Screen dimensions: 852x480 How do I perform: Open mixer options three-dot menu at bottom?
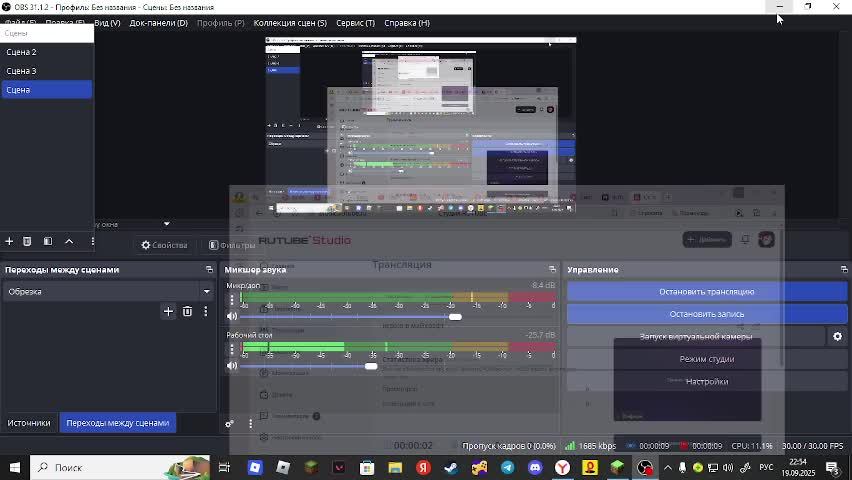pos(250,423)
